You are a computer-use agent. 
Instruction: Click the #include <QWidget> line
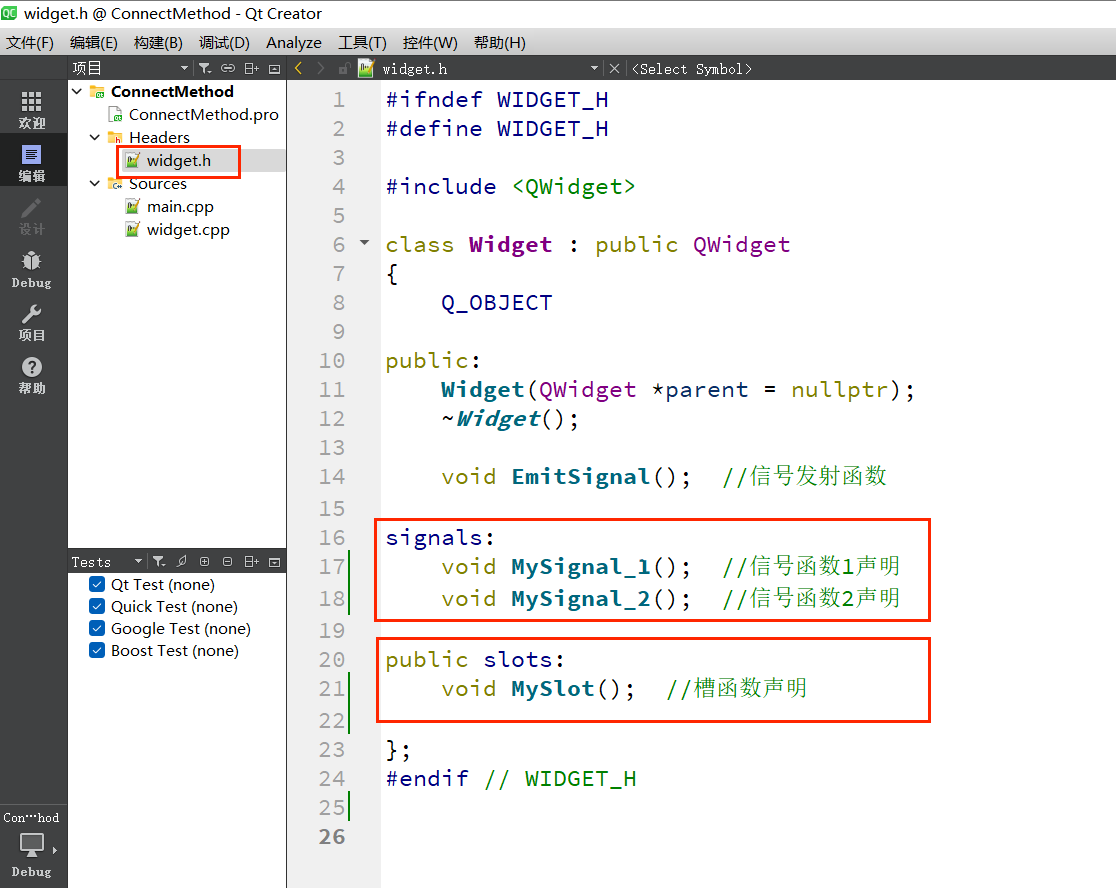tap(510, 186)
